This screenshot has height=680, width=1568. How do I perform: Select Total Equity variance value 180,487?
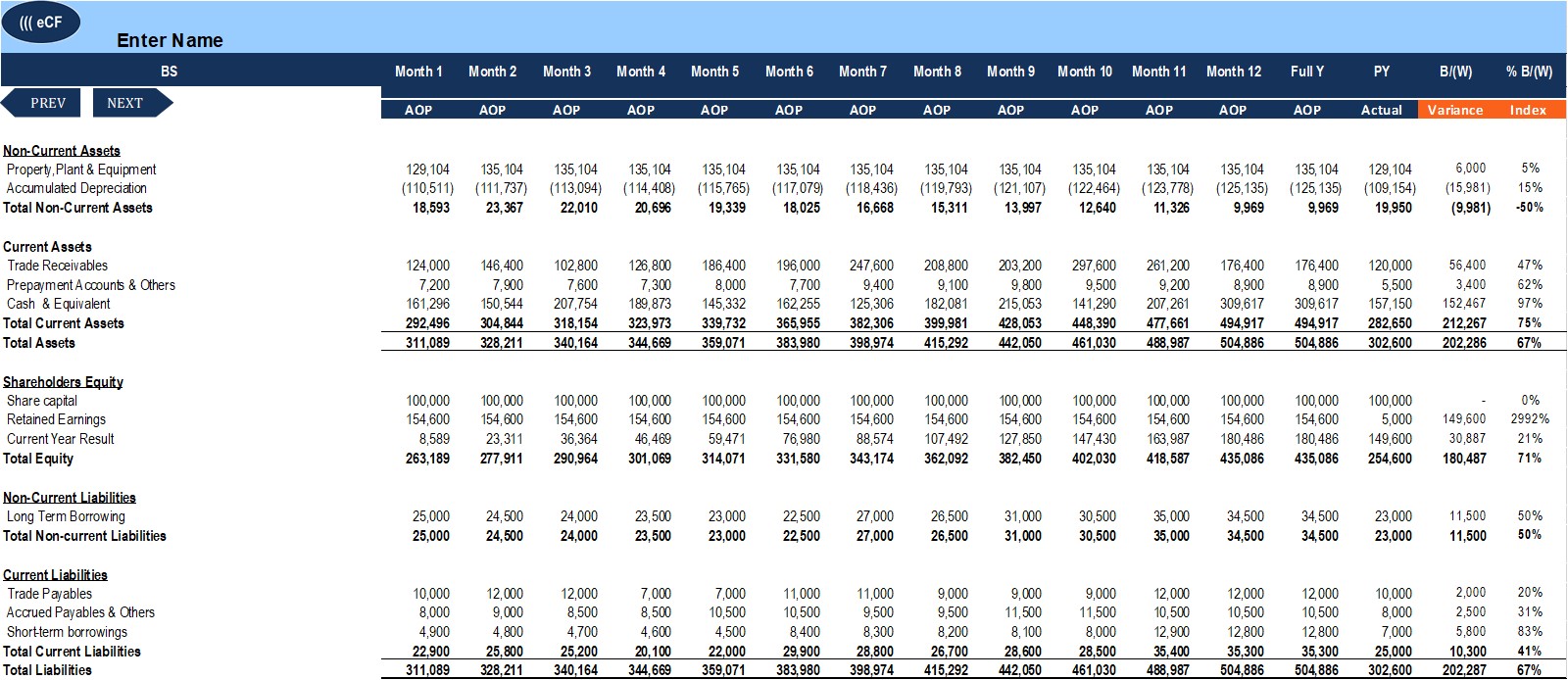[1464, 459]
